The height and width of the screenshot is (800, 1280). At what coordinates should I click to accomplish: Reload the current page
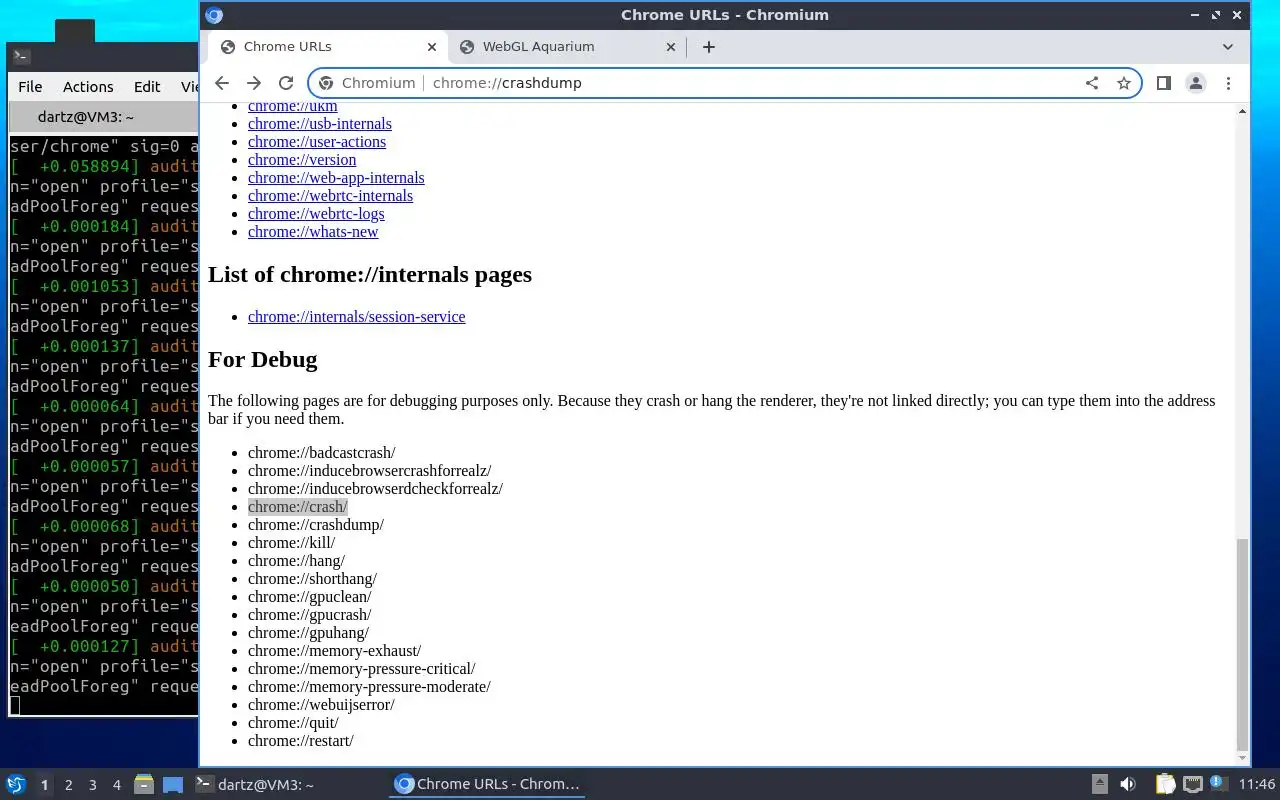(286, 83)
